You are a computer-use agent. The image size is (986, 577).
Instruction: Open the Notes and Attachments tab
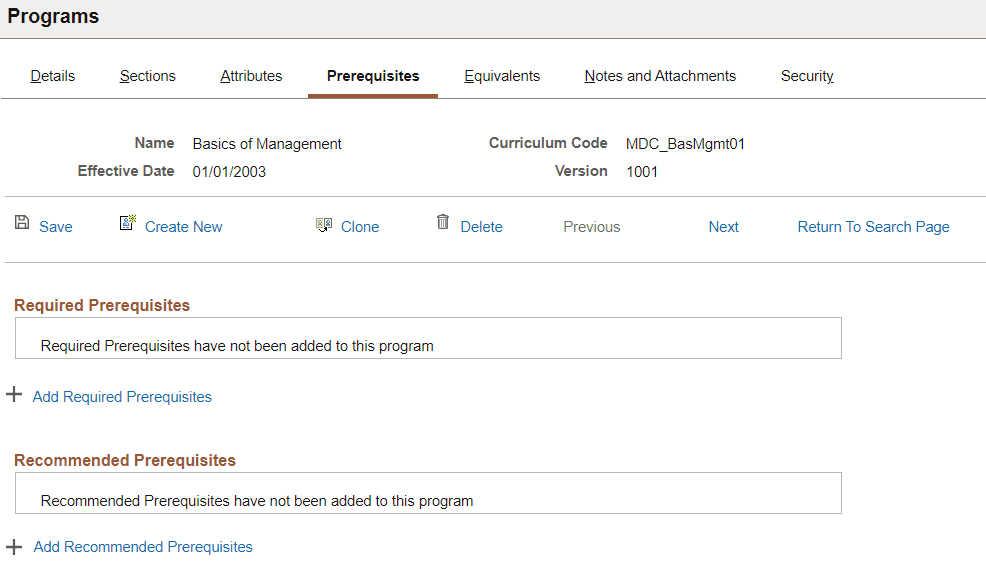[659, 75]
